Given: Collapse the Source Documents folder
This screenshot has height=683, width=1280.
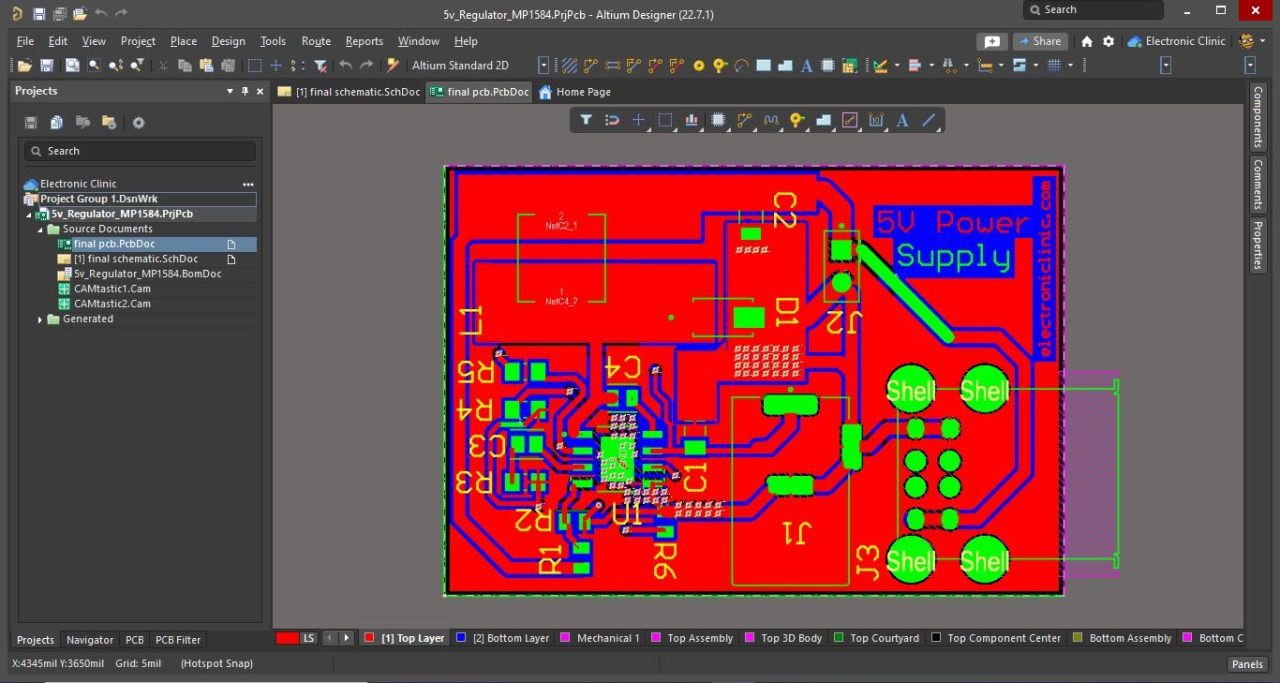Looking at the screenshot, I should tap(40, 229).
